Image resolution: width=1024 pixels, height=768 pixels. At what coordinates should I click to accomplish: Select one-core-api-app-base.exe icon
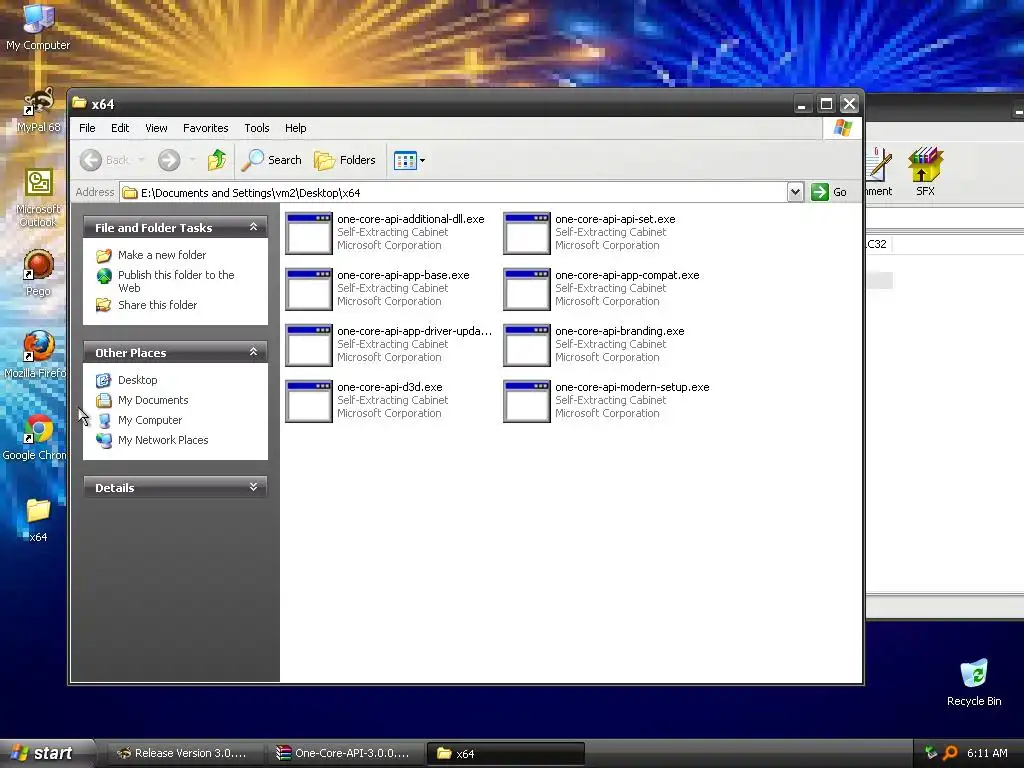pos(309,289)
